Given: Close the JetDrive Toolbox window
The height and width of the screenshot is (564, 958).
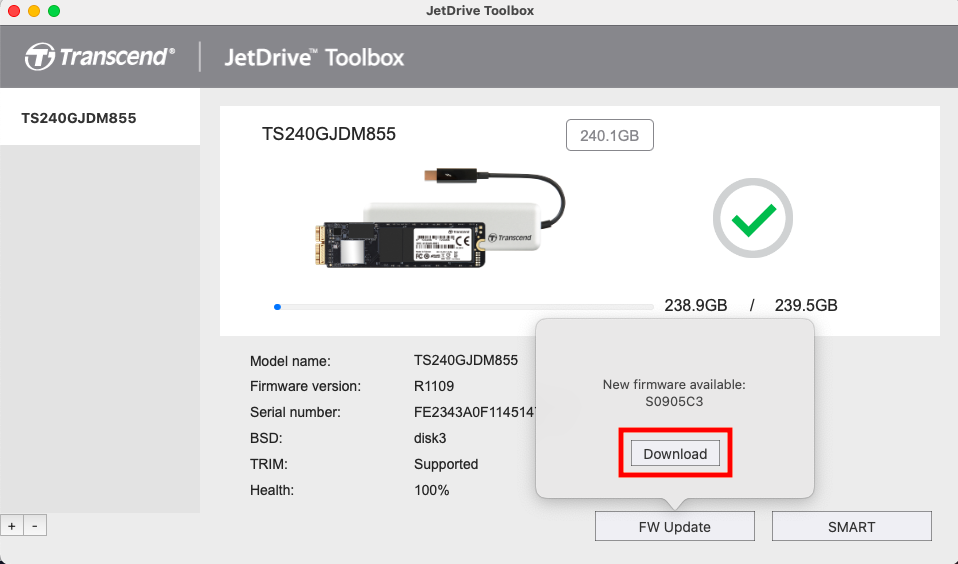Looking at the screenshot, I should pyautogui.click(x=13, y=11).
